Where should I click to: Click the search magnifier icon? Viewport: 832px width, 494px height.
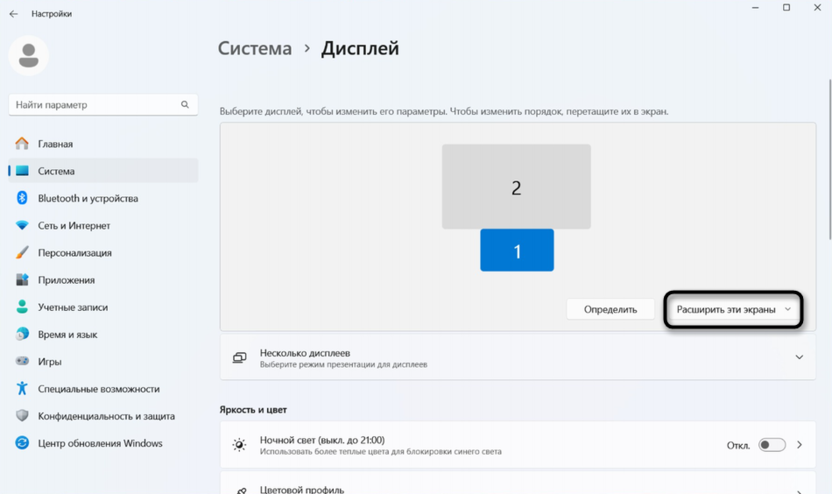click(x=185, y=105)
